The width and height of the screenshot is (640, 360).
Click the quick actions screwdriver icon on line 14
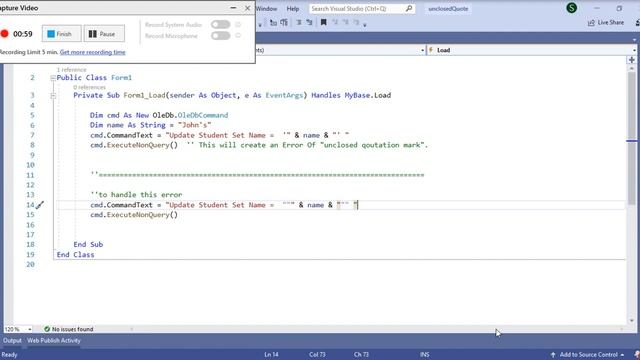point(40,205)
